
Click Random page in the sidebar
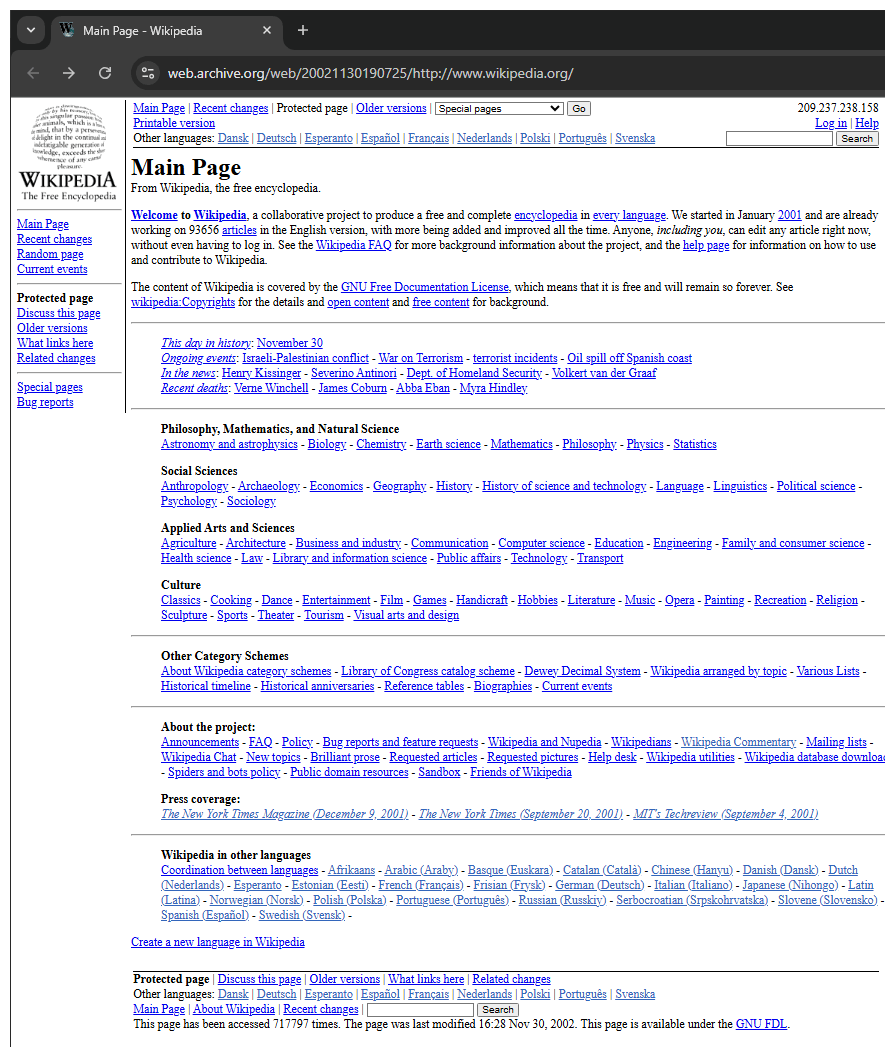pyautogui.click(x=50, y=254)
